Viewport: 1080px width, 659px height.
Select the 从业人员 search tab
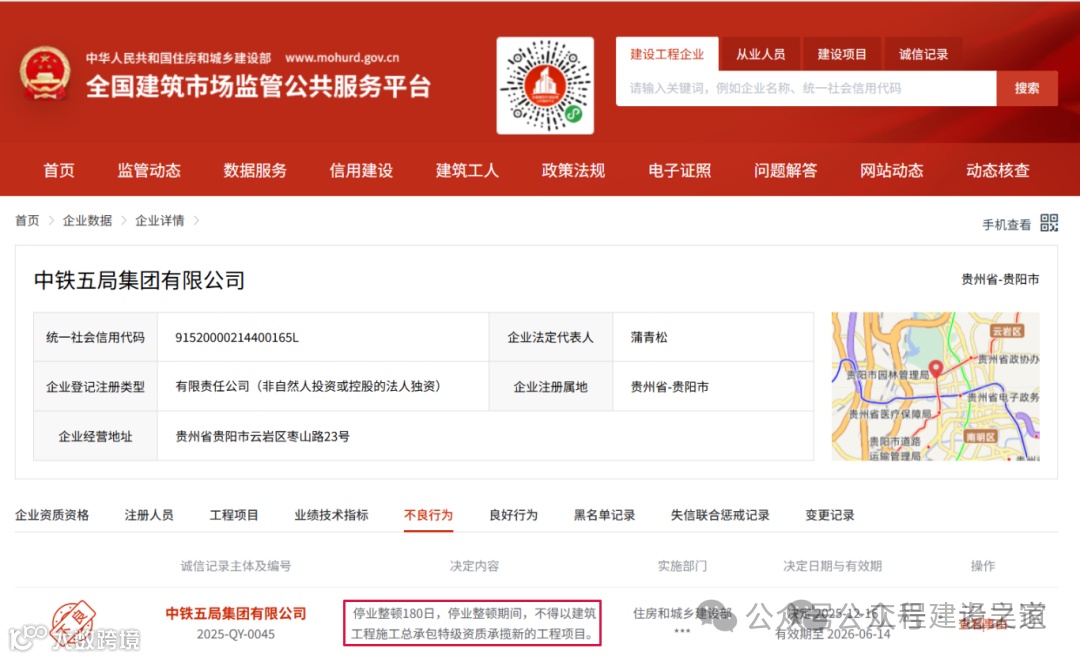click(760, 54)
